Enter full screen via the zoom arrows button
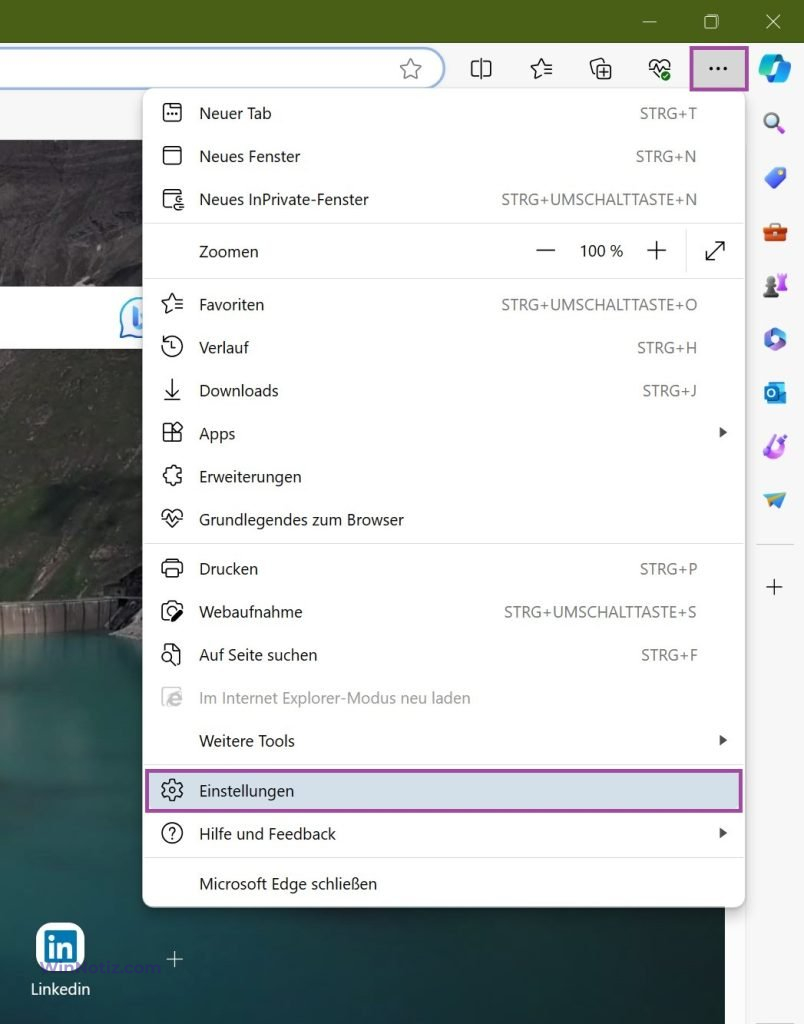804x1024 pixels. point(715,251)
